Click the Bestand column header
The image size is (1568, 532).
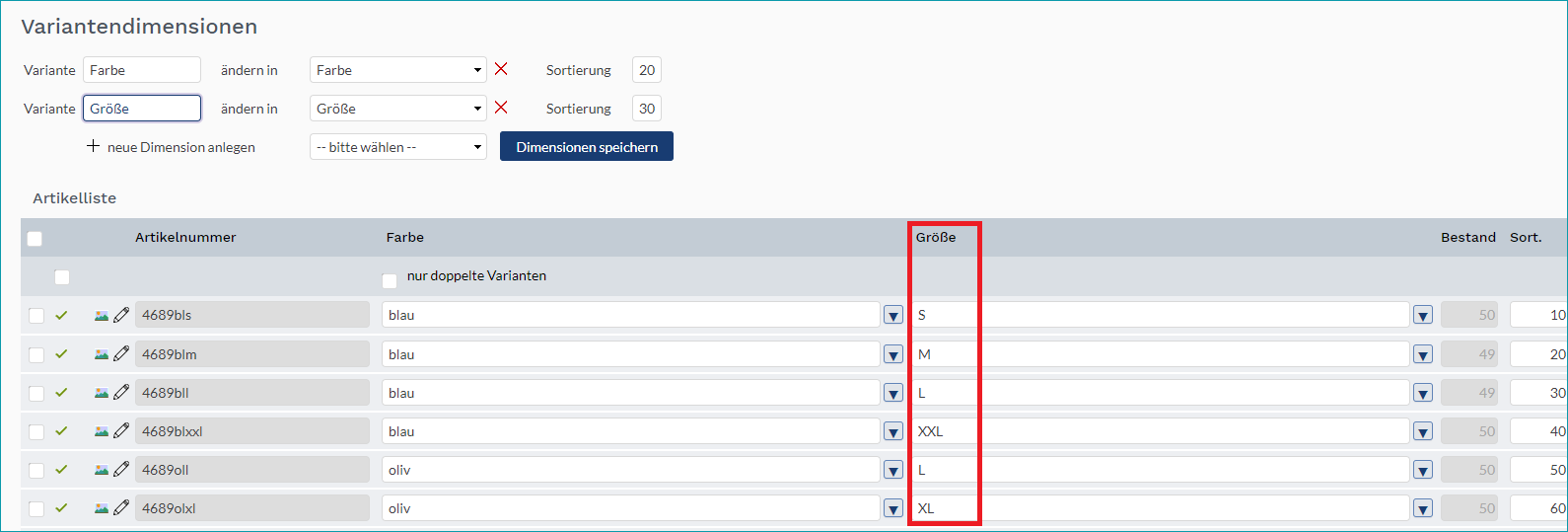tap(1468, 237)
